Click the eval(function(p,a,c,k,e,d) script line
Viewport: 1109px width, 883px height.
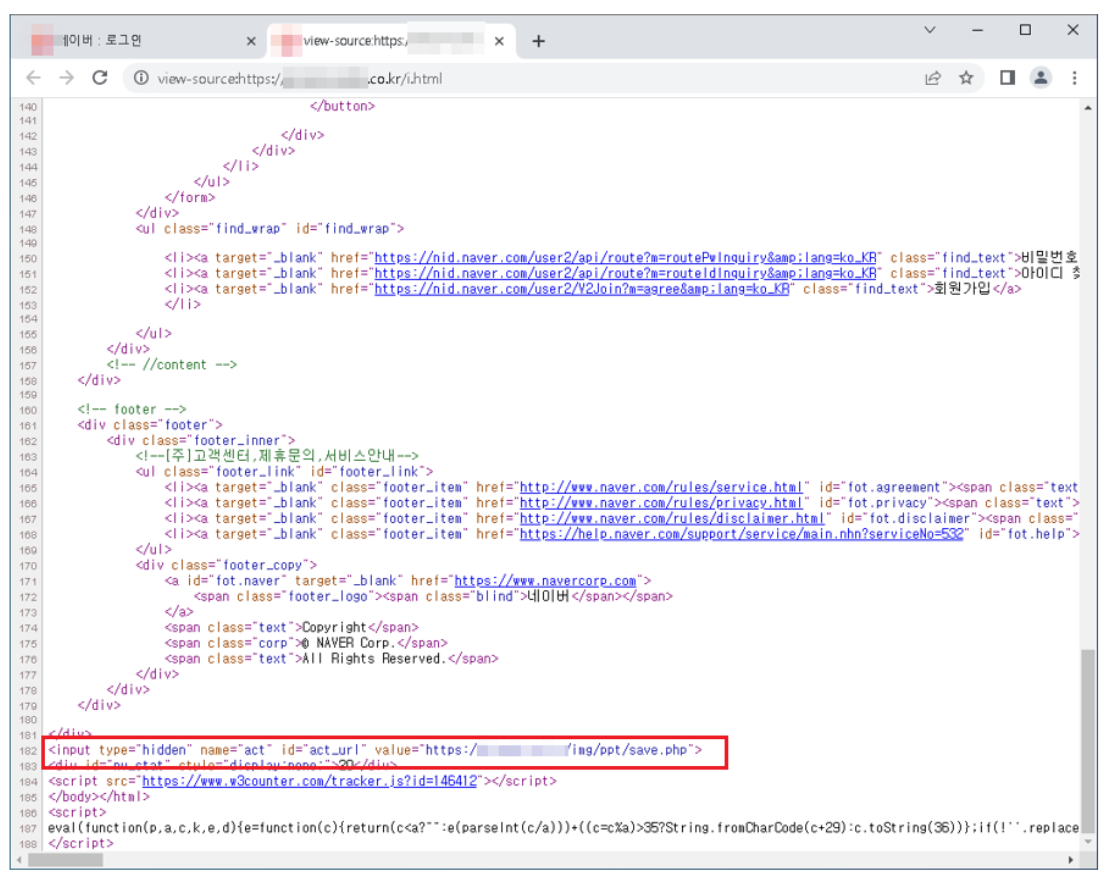click(563, 828)
